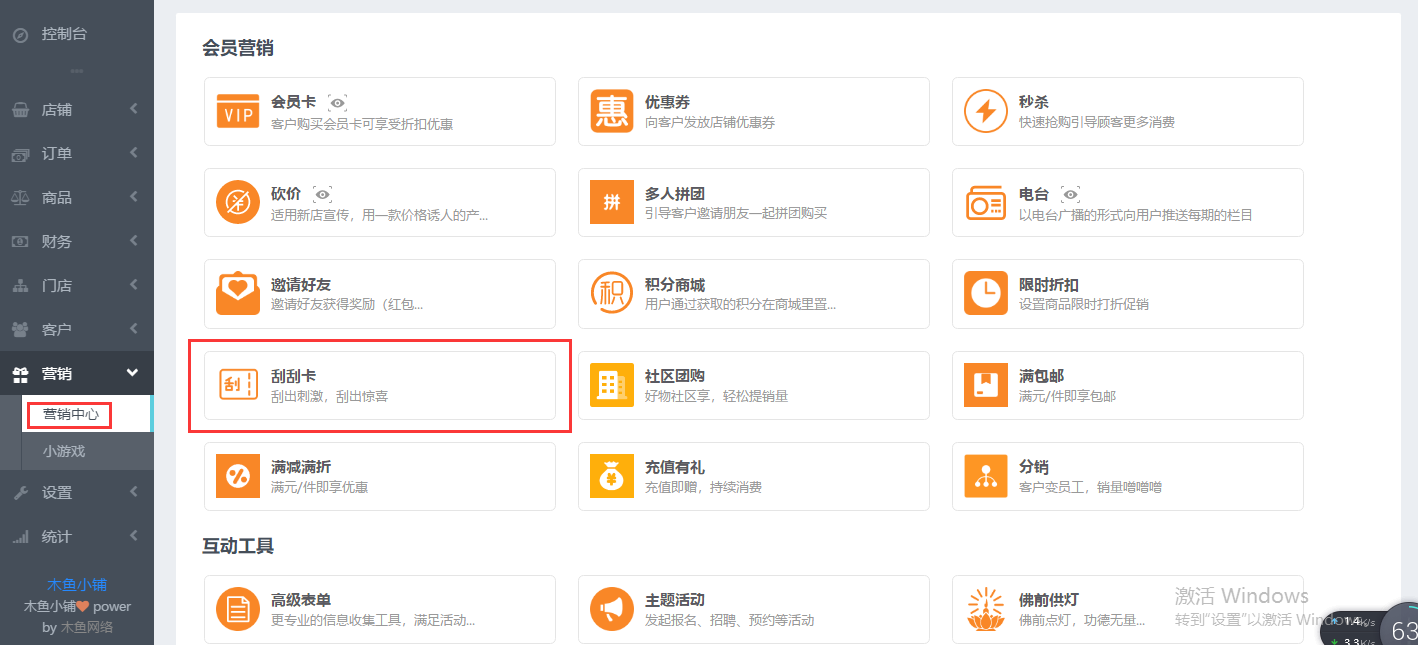Click the 会员营销 section heading
The image size is (1418, 645).
click(x=238, y=47)
